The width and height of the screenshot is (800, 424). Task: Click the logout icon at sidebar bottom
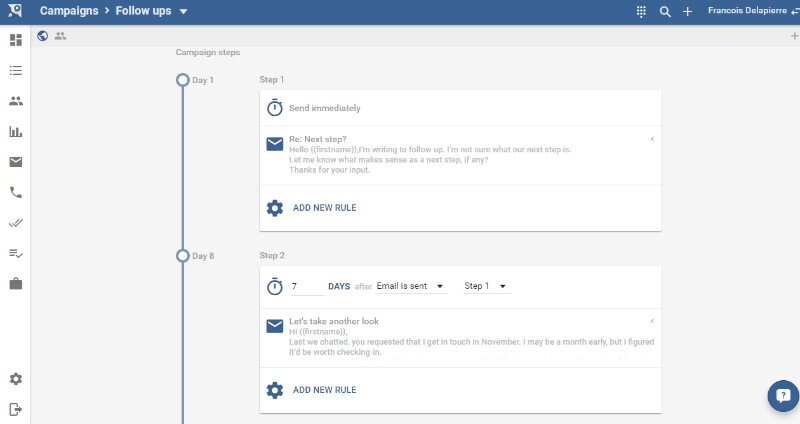coord(15,409)
